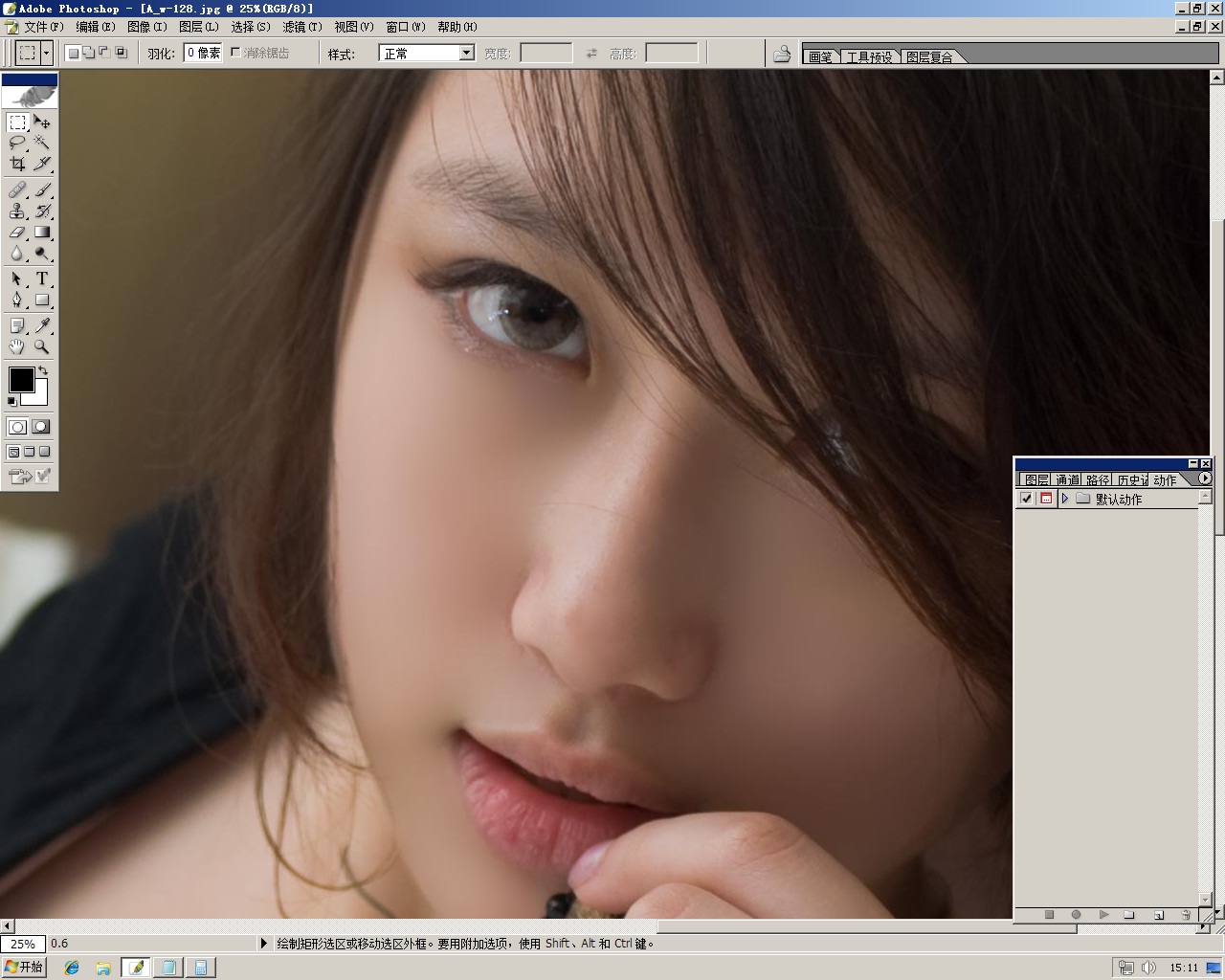
Task: Switch to the 通道 channels tab
Action: tap(1068, 479)
